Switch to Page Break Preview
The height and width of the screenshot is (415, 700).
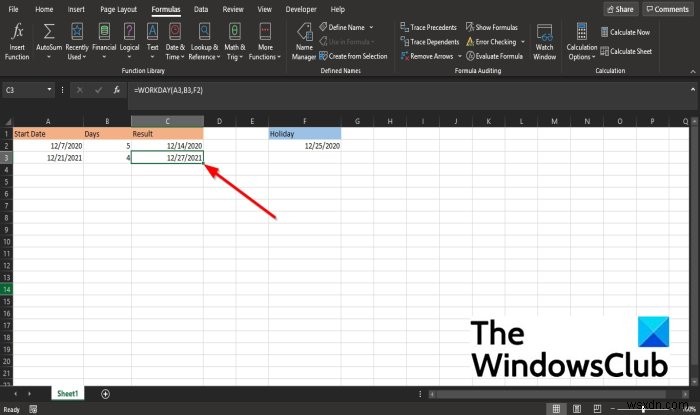point(597,409)
